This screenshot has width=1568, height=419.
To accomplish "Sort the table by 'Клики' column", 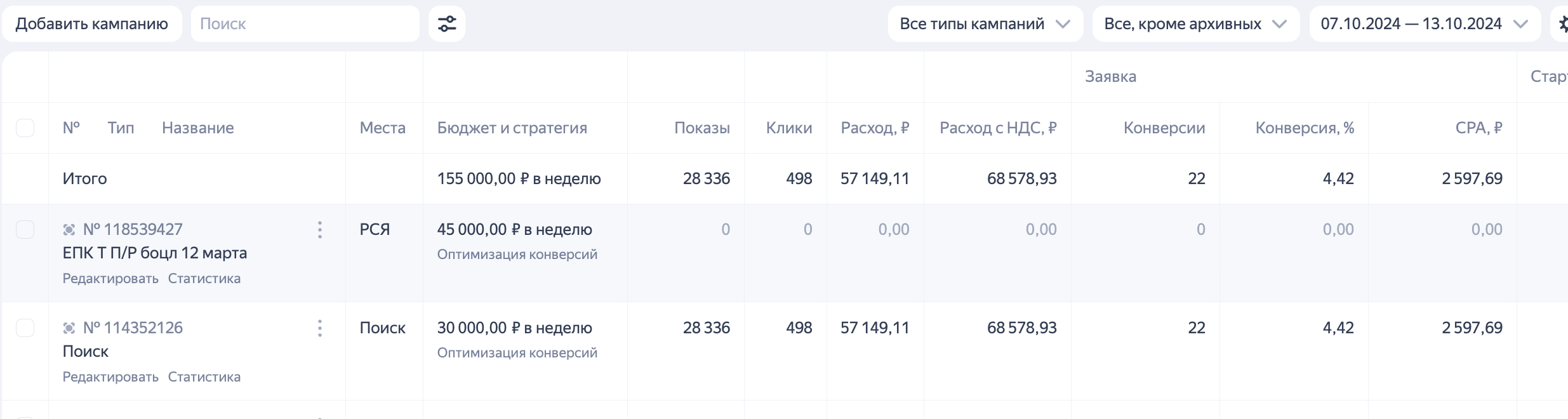I will click(x=789, y=128).
